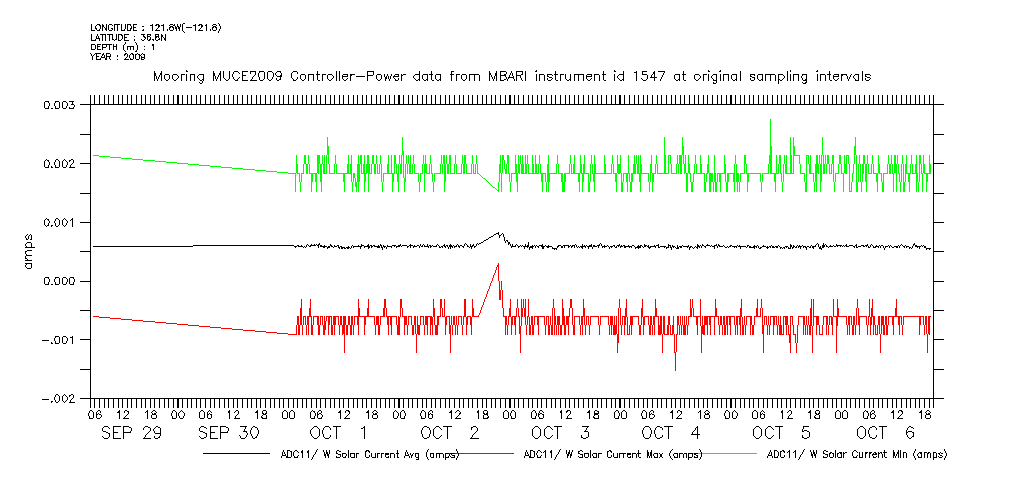The width and height of the screenshot is (1009, 504).
Task: Click the black legend line sample for Avg
Action: tap(238, 454)
